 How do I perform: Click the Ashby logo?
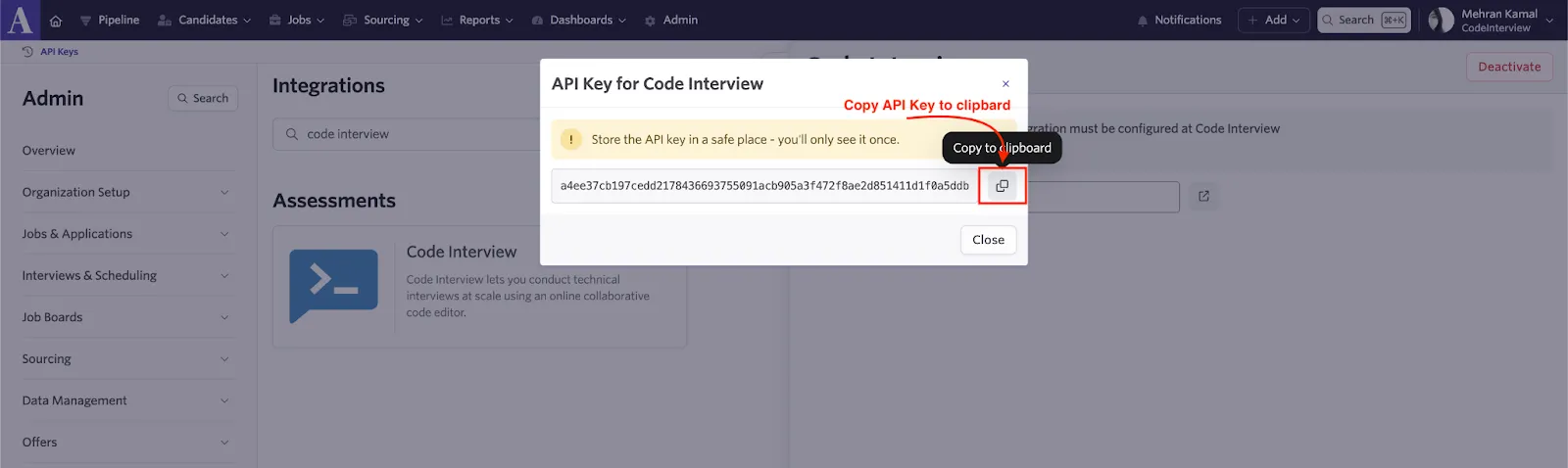[x=20, y=20]
